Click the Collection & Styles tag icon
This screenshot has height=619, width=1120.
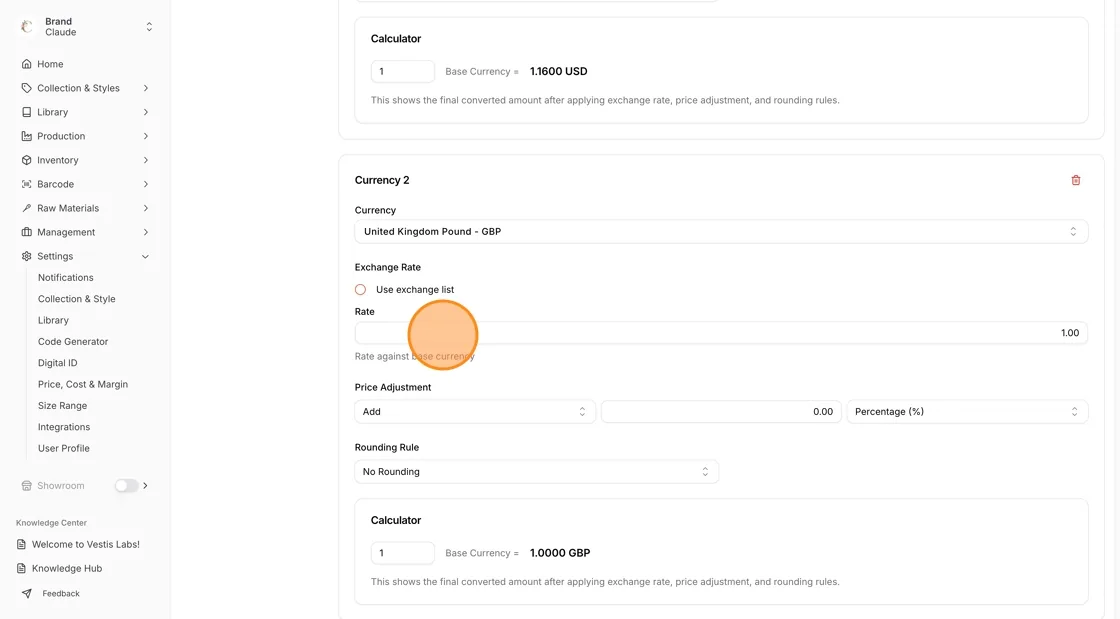click(26, 88)
